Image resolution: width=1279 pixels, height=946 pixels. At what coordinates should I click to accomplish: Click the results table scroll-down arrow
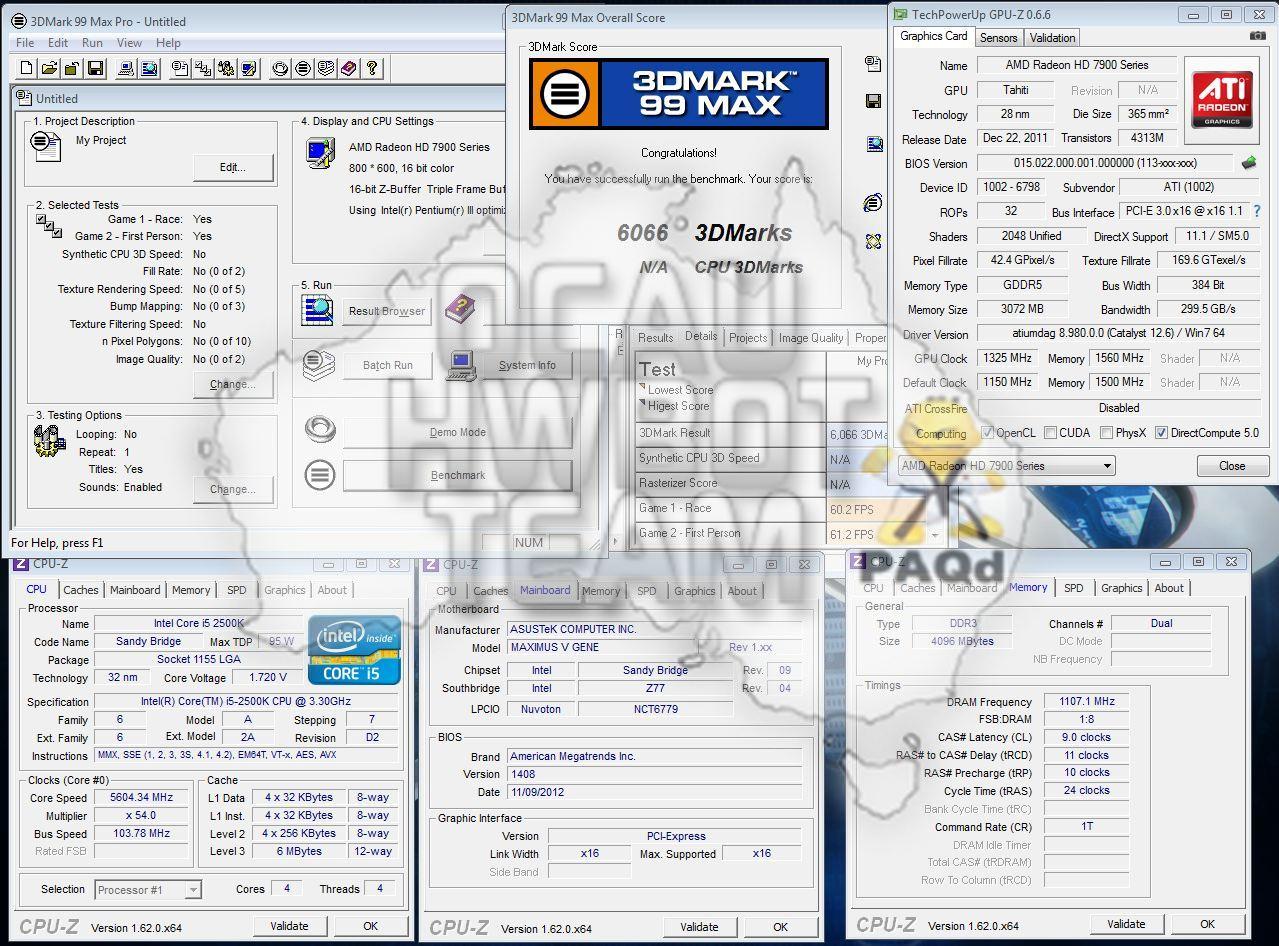[935, 536]
